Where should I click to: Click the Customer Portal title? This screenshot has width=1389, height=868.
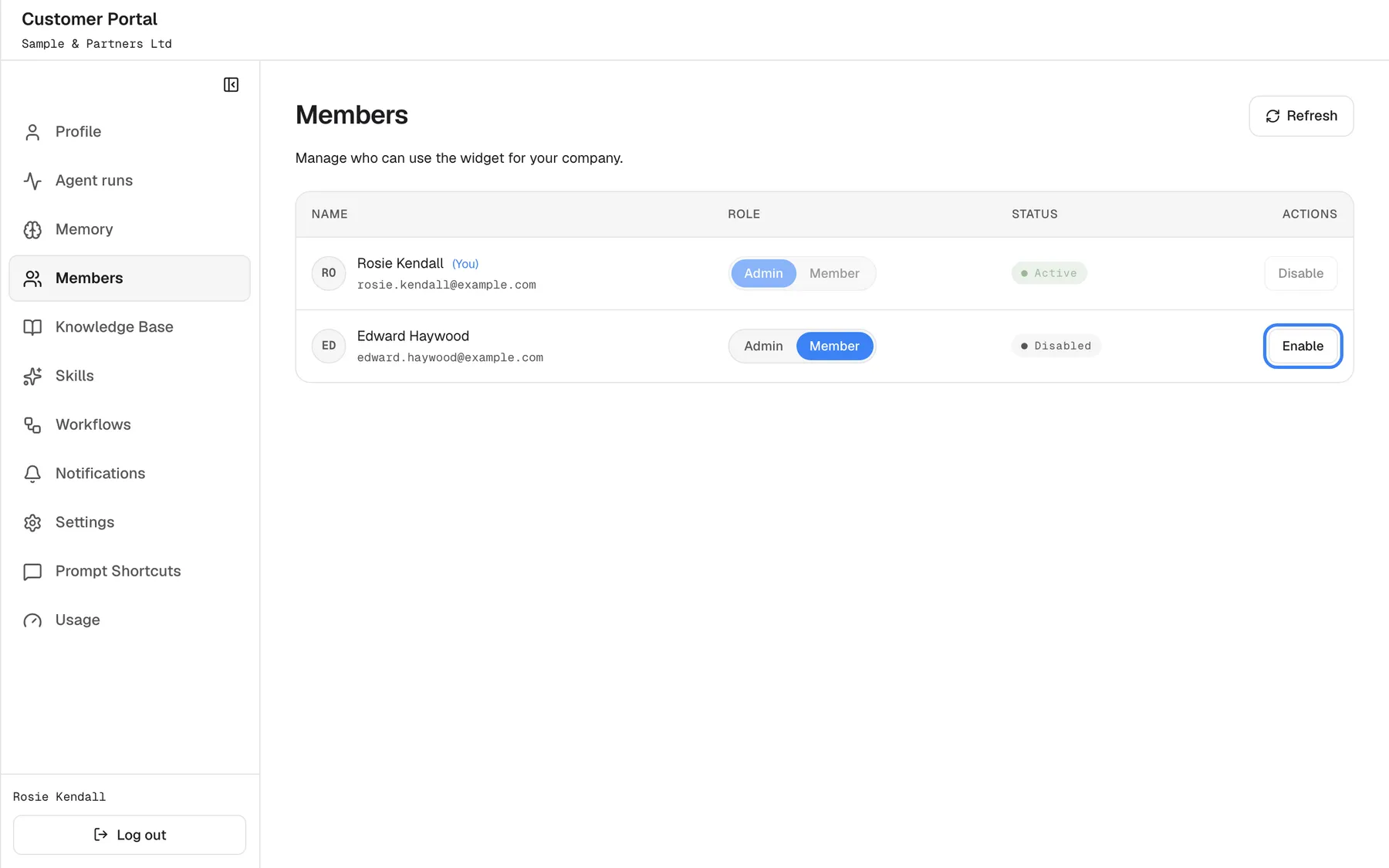(x=90, y=19)
